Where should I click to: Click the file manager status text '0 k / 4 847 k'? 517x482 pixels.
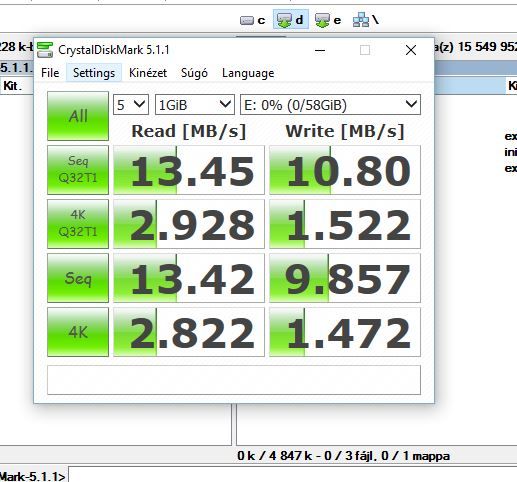pos(274,456)
